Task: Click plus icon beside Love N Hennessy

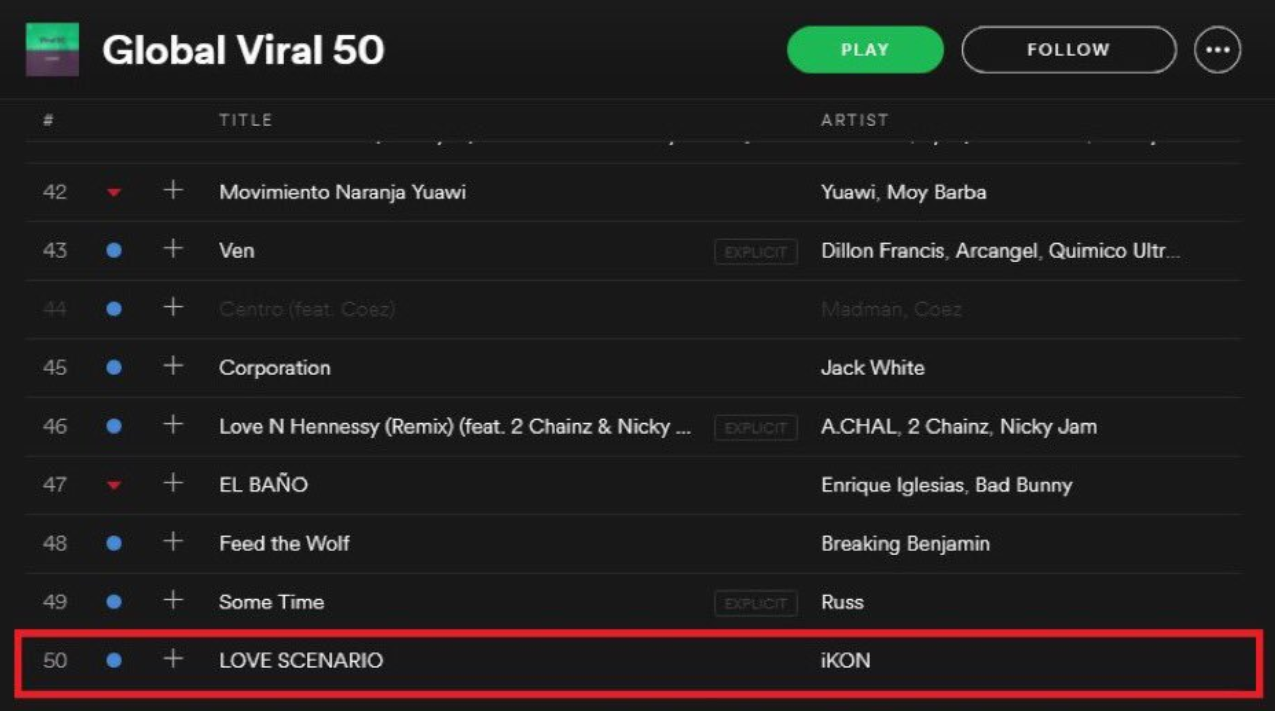Action: pyautogui.click(x=173, y=425)
